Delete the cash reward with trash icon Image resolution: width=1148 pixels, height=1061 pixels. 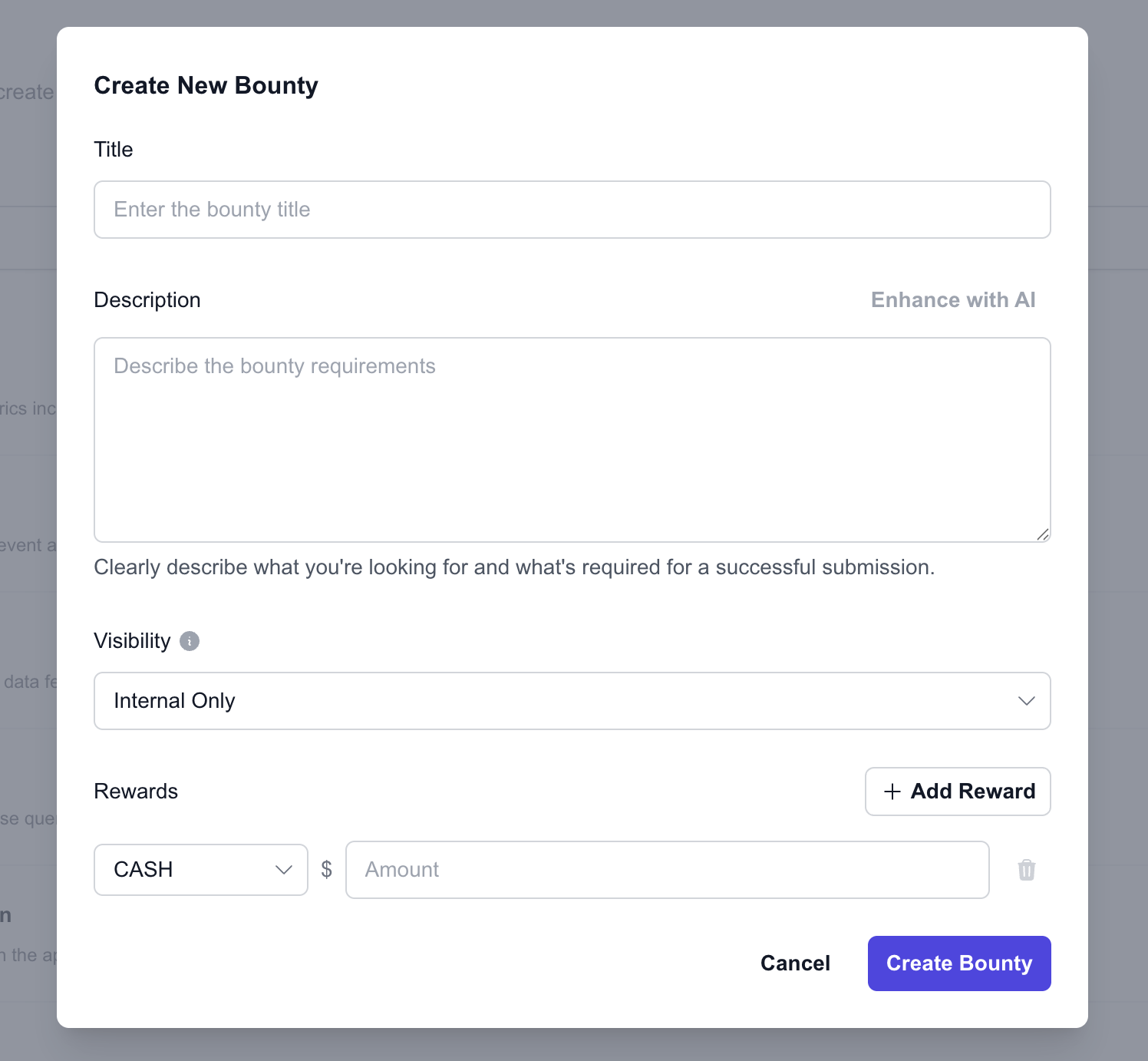[x=1027, y=870]
